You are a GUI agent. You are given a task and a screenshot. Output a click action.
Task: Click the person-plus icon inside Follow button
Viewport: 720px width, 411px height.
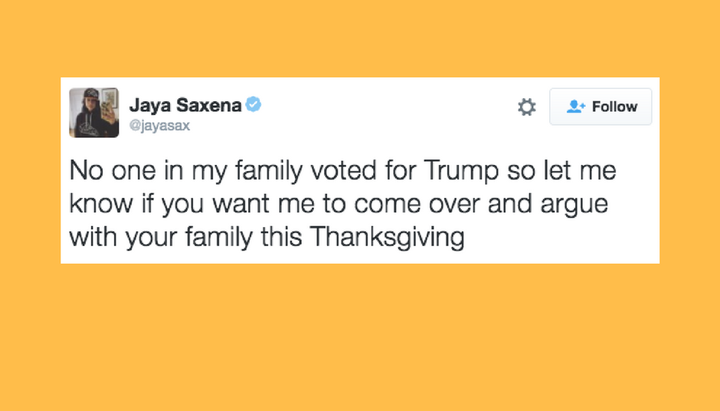[576, 107]
